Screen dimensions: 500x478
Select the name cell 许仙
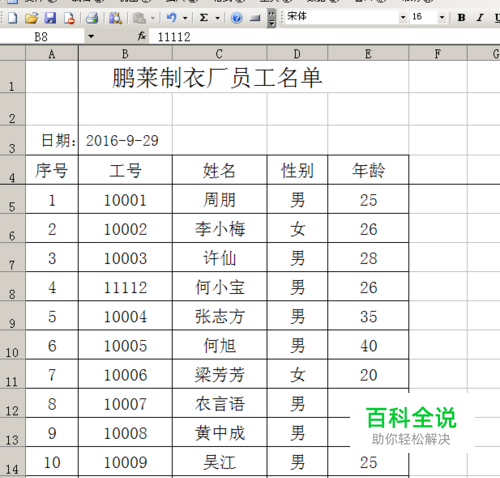219,258
